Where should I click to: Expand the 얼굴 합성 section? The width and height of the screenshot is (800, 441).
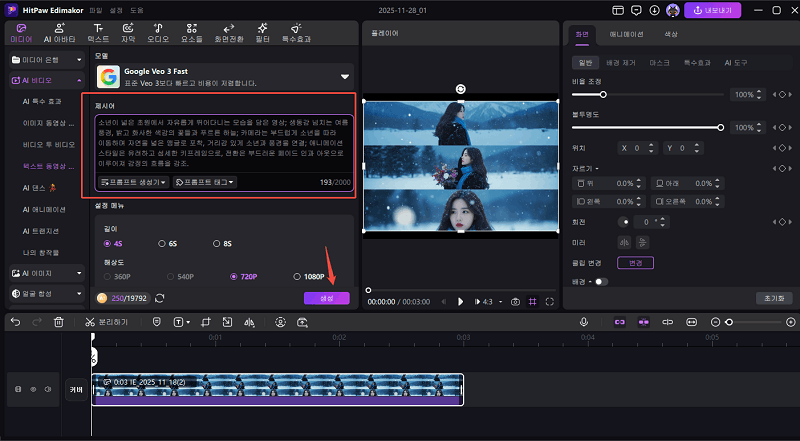click(46, 293)
